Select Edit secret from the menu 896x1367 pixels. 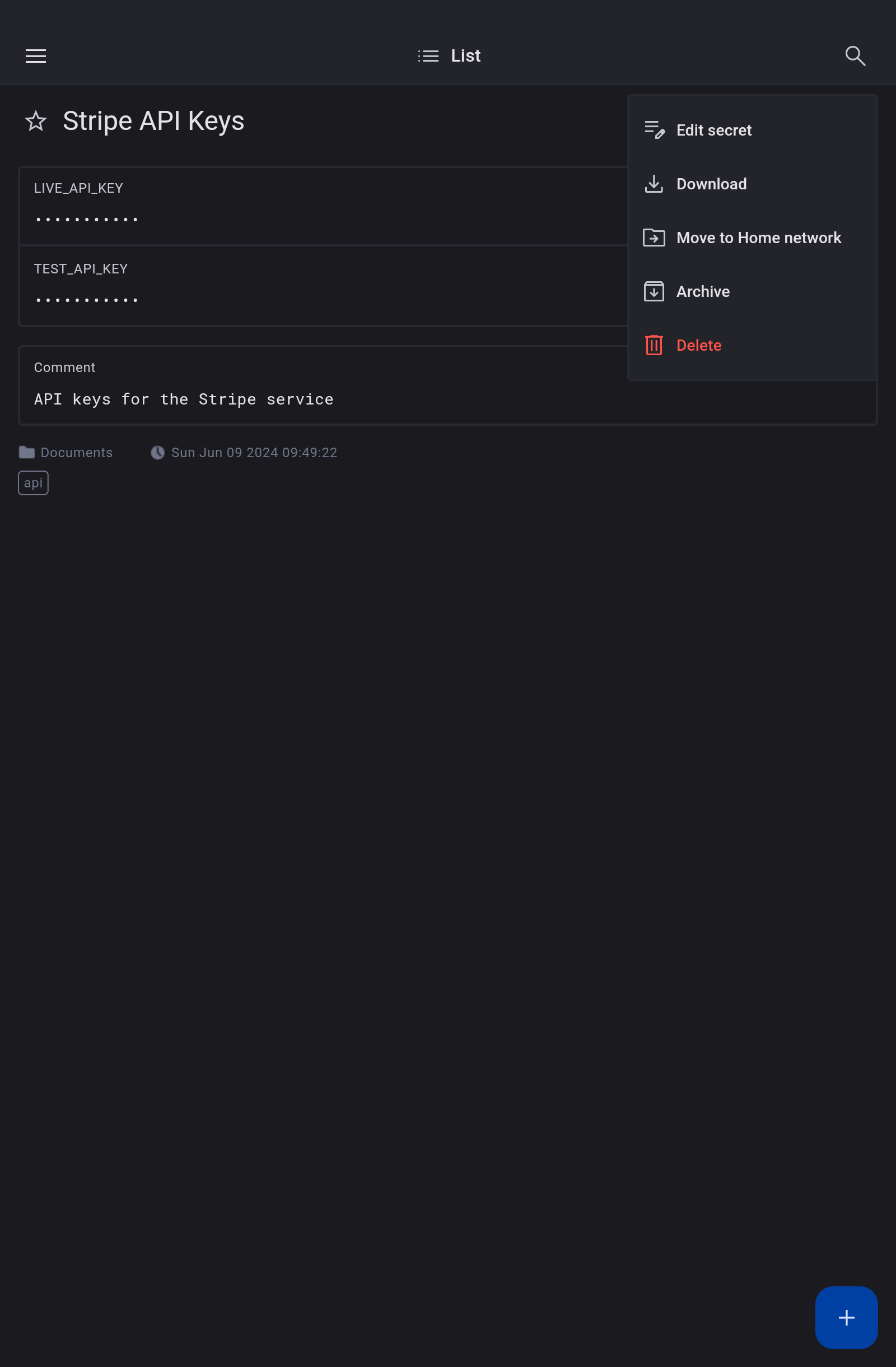(713, 131)
